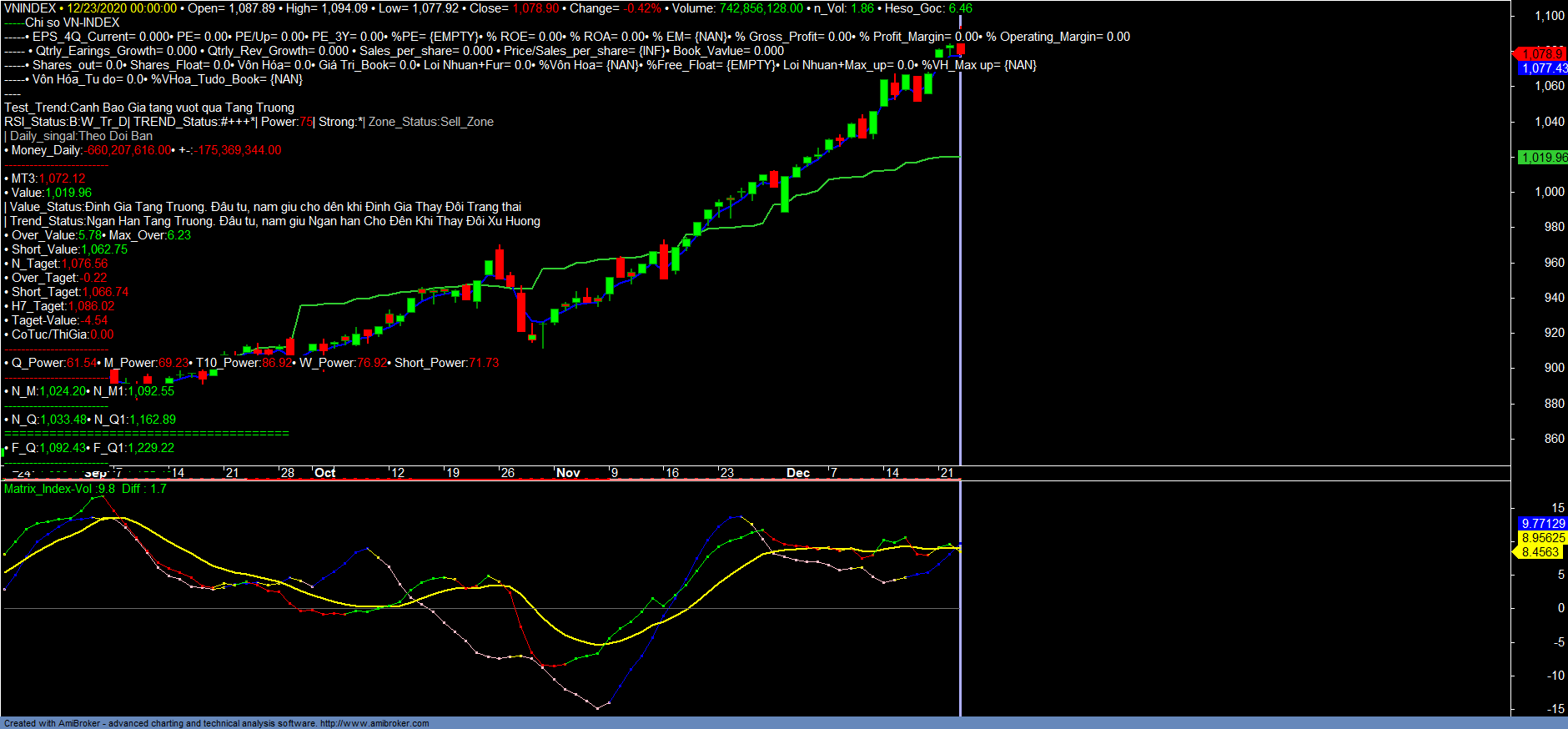
Task: Click the yellow 8.4563 indicator tag
Action: pos(1540,552)
